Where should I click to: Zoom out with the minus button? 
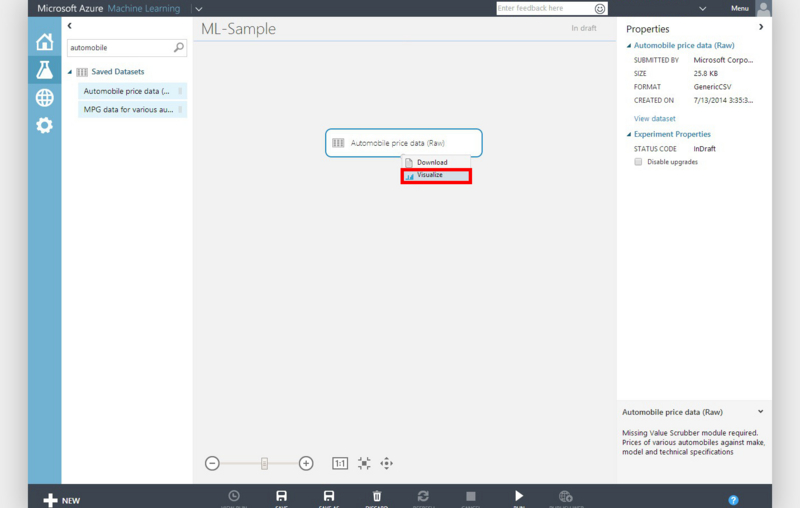click(212, 463)
